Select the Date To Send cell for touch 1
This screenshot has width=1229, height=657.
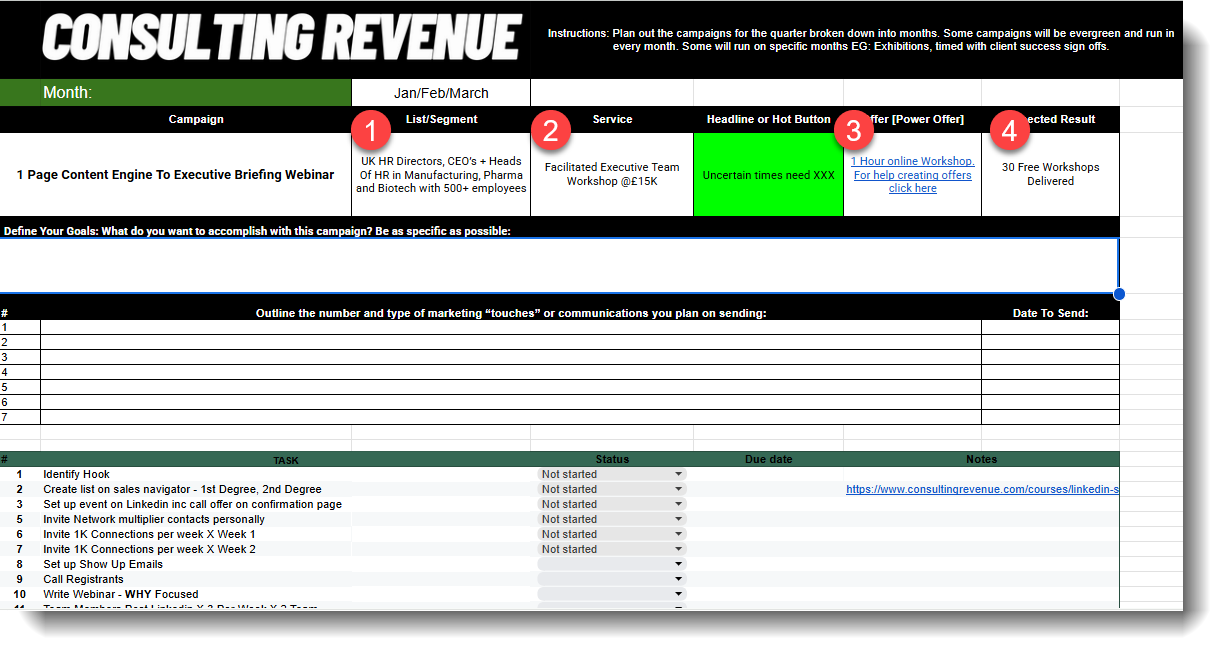click(x=1050, y=327)
